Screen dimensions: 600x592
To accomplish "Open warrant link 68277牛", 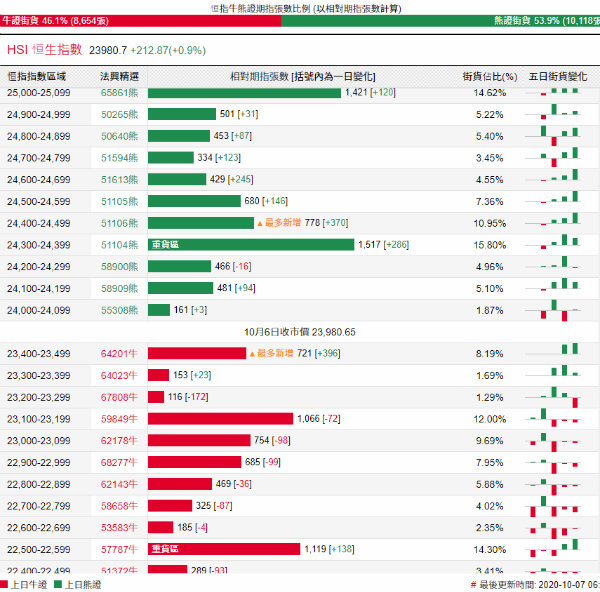I will pyautogui.click(x=119, y=463).
